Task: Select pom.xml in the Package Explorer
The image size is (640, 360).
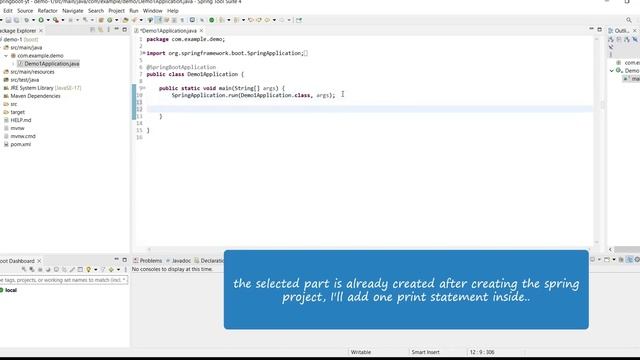Action: (17, 144)
